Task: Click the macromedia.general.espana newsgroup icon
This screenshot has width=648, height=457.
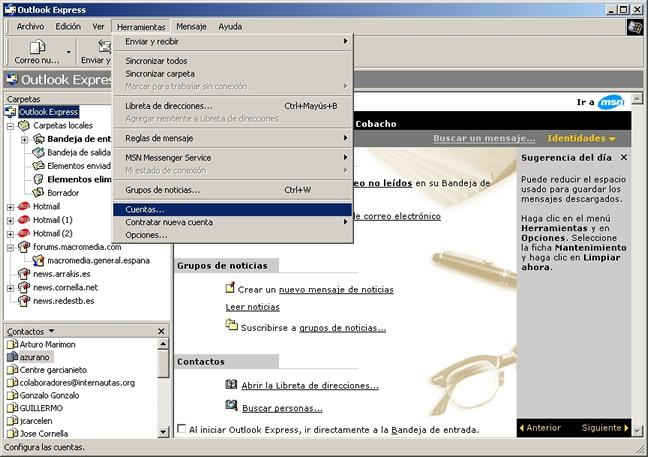Action: point(38,260)
